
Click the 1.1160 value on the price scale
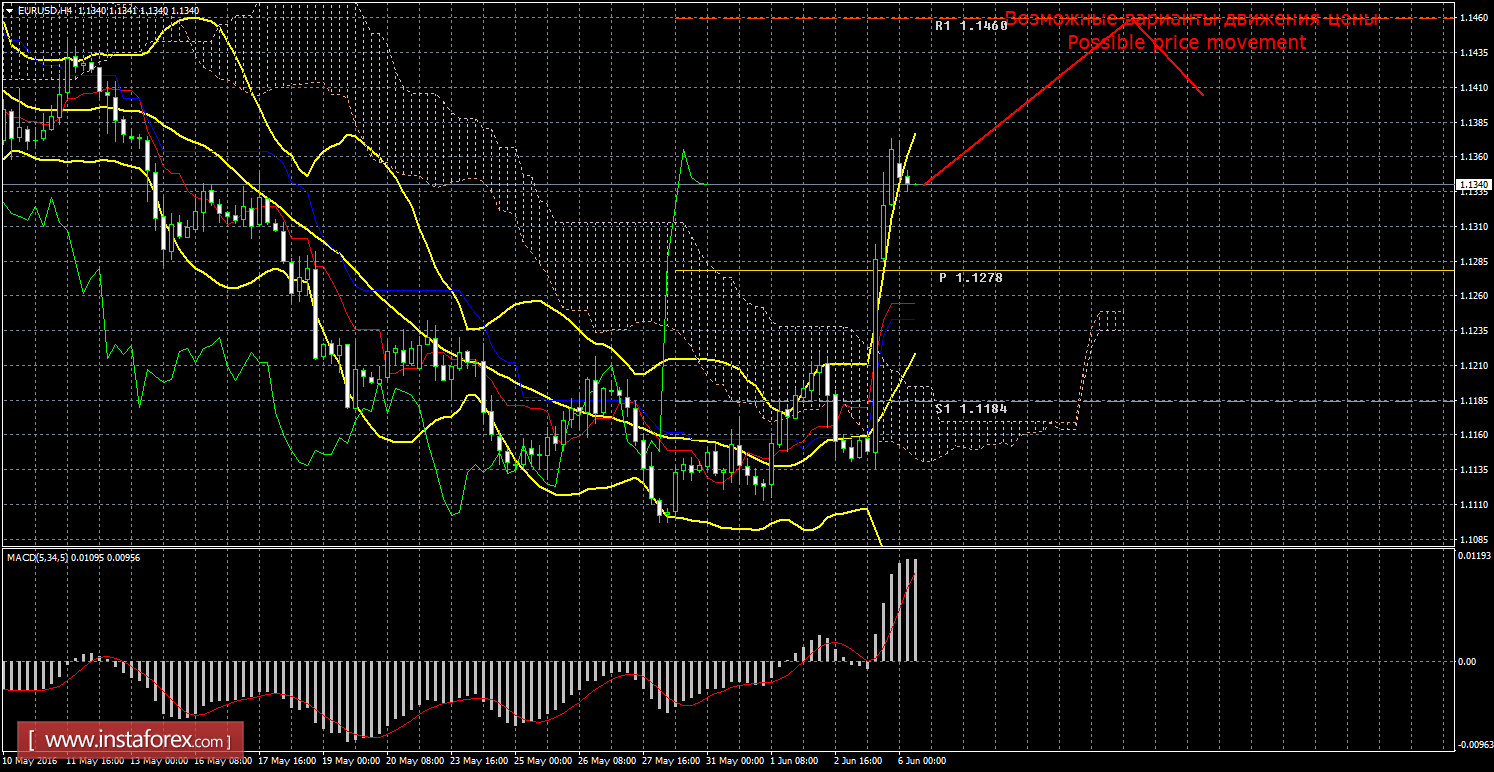pyautogui.click(x=1472, y=435)
